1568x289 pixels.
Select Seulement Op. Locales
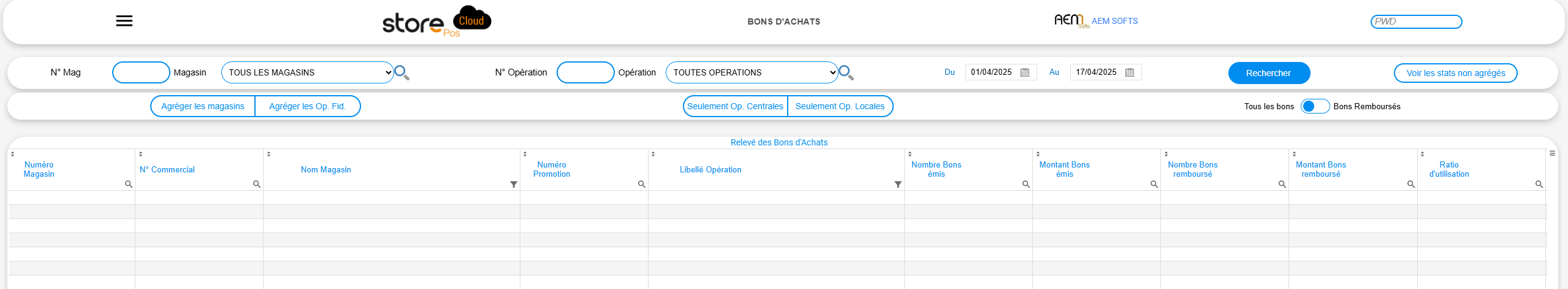840,106
